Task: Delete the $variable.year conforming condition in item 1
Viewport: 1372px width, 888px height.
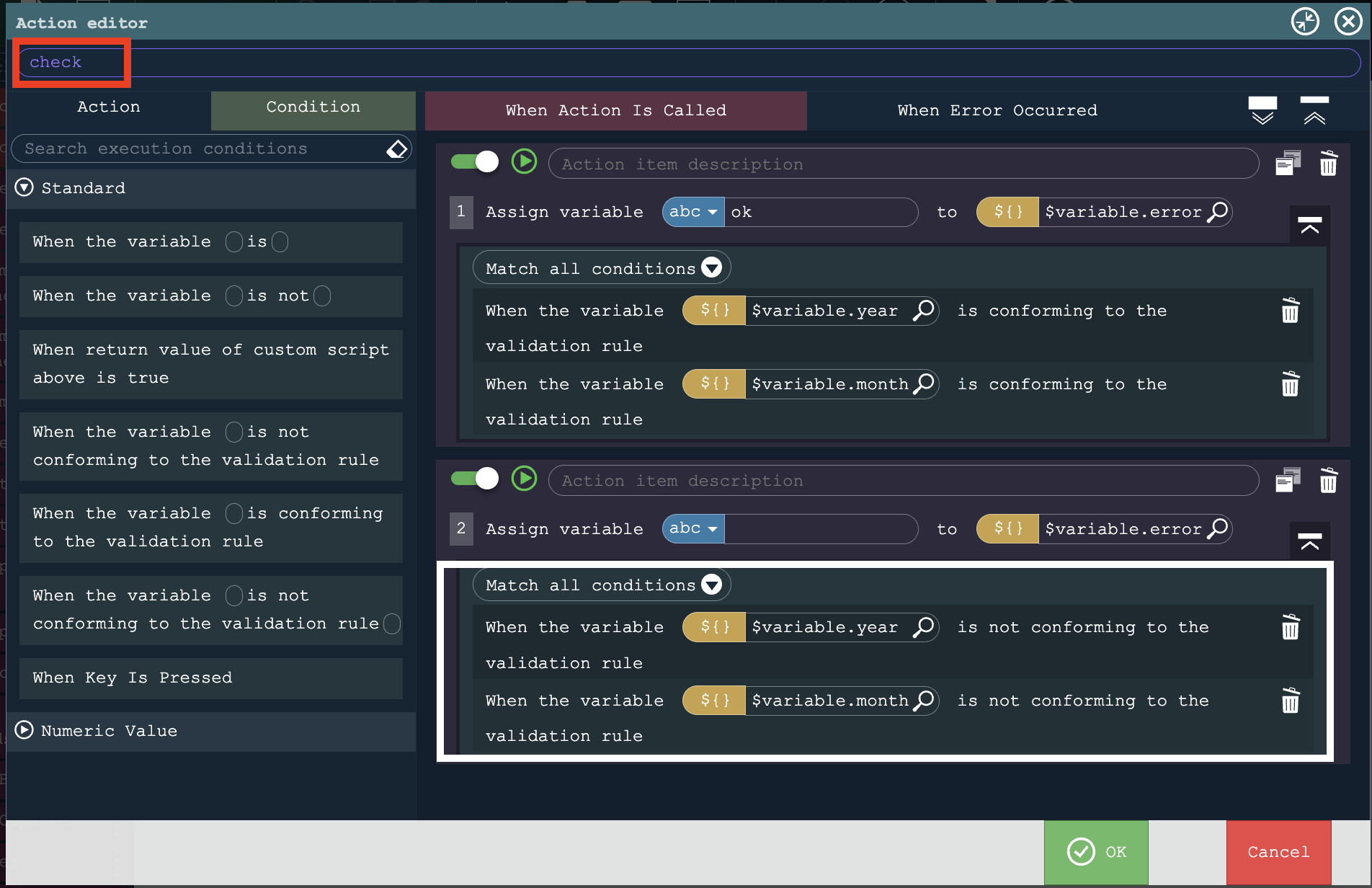Action: pyautogui.click(x=1290, y=311)
